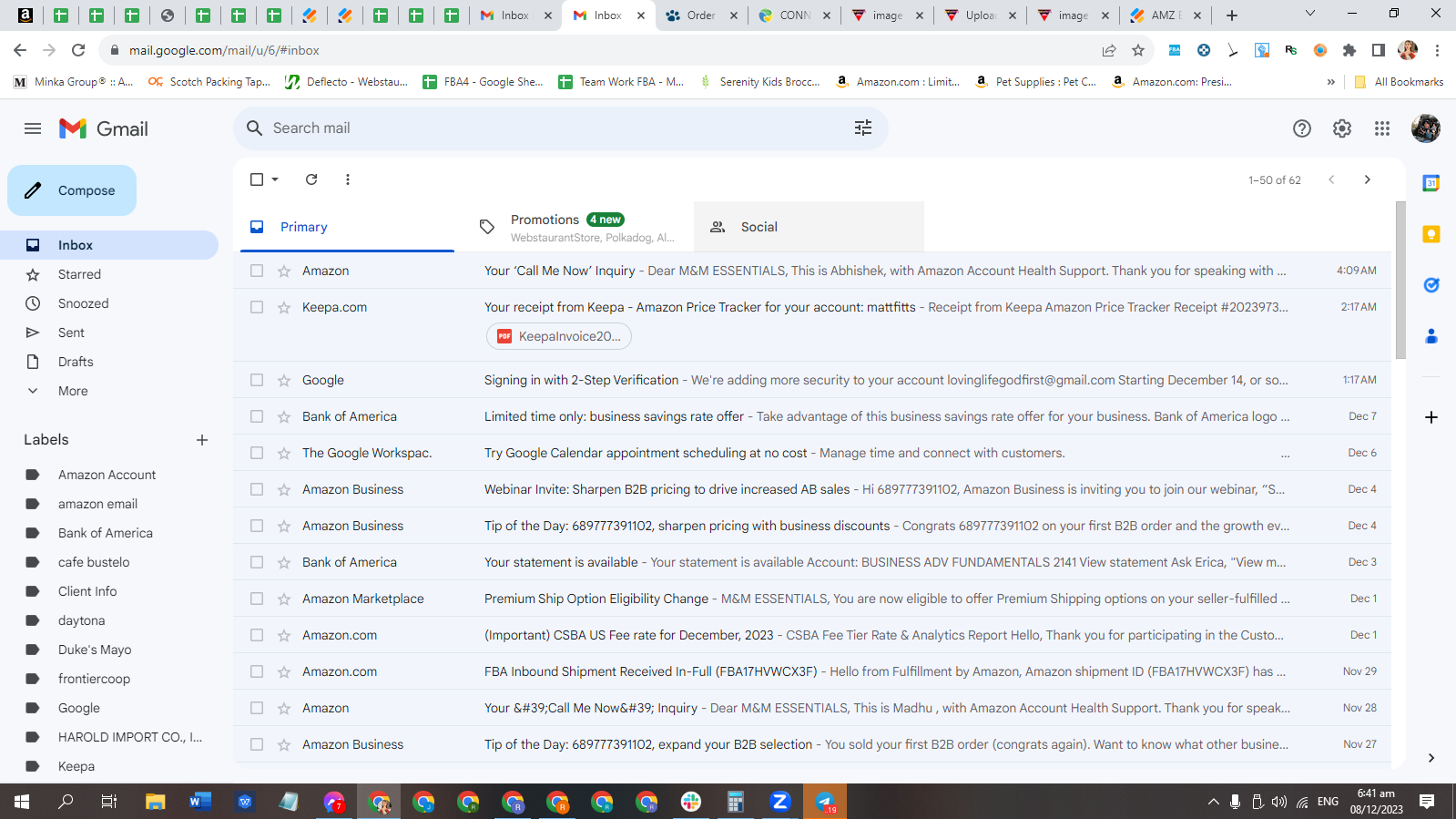Viewport: 1456px width, 819px height.
Task: Open File Explorer from the taskbar
Action: (x=156, y=802)
